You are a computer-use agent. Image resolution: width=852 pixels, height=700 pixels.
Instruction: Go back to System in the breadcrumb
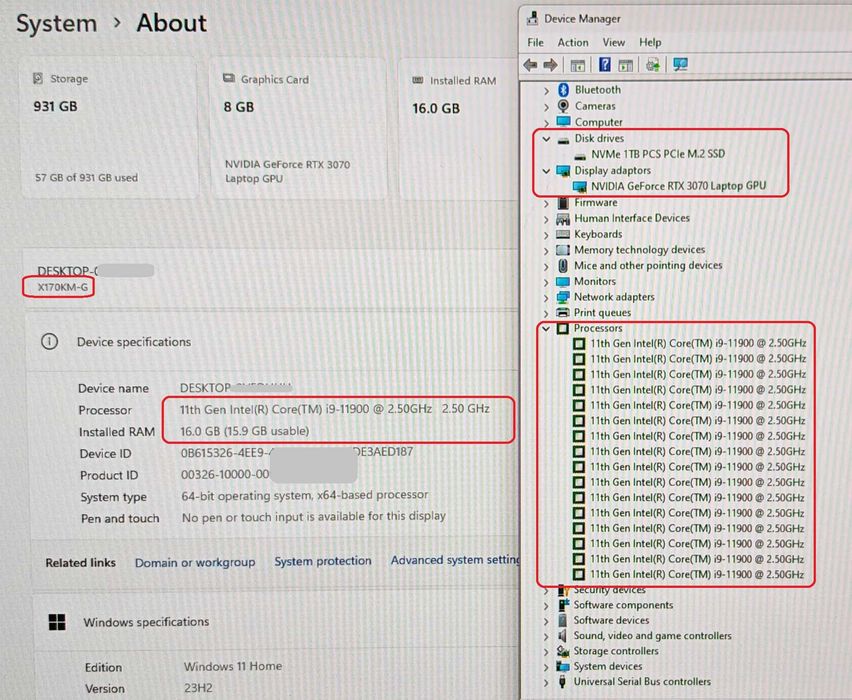tap(57, 23)
